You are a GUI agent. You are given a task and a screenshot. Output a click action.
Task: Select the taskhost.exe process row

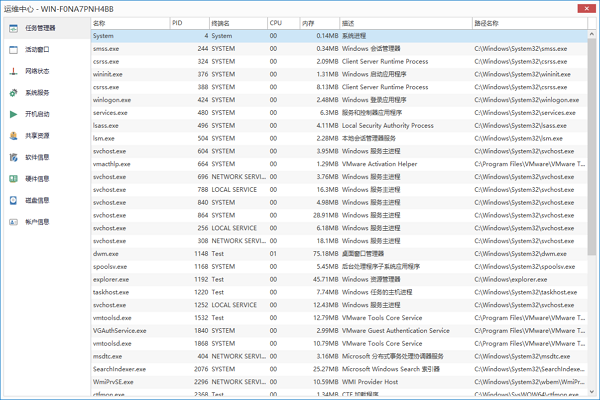coord(339,292)
